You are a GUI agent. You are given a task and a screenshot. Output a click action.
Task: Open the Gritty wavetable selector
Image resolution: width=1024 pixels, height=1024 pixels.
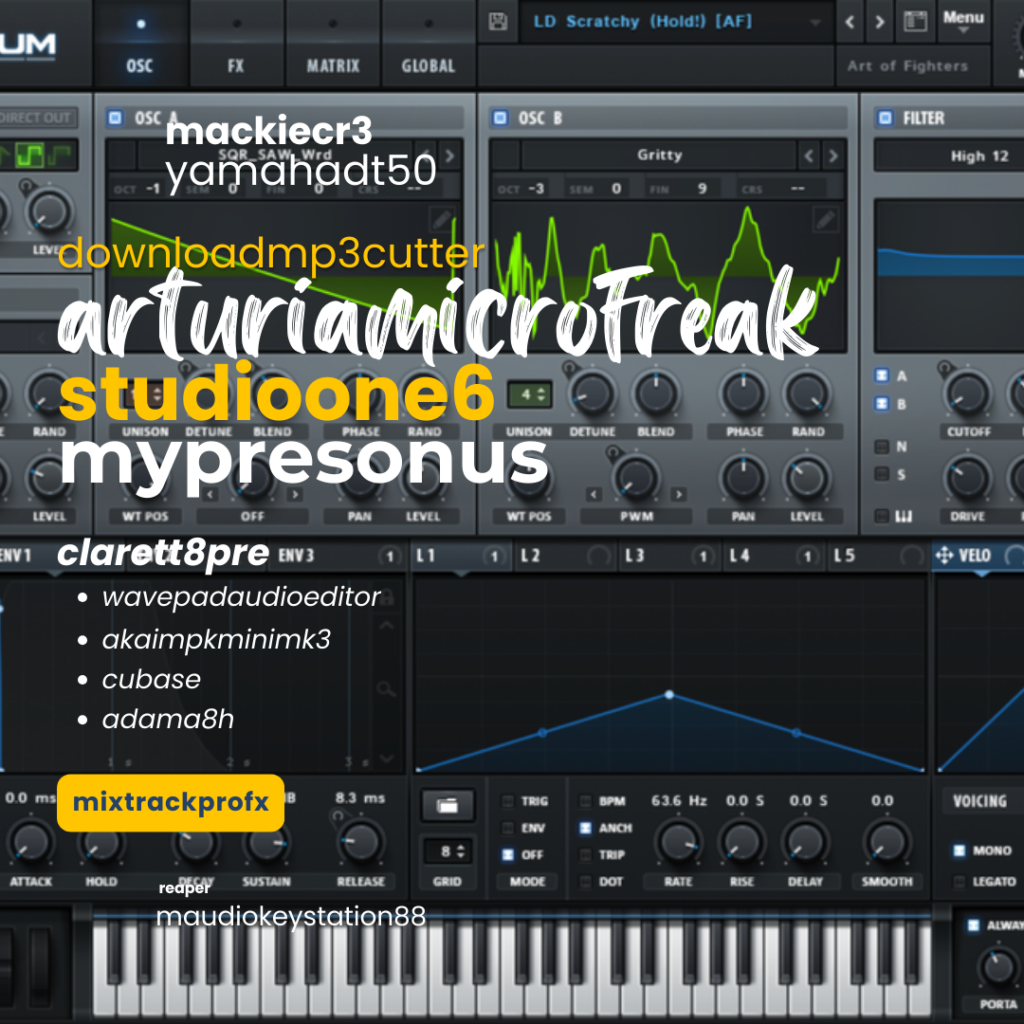pyautogui.click(x=660, y=155)
